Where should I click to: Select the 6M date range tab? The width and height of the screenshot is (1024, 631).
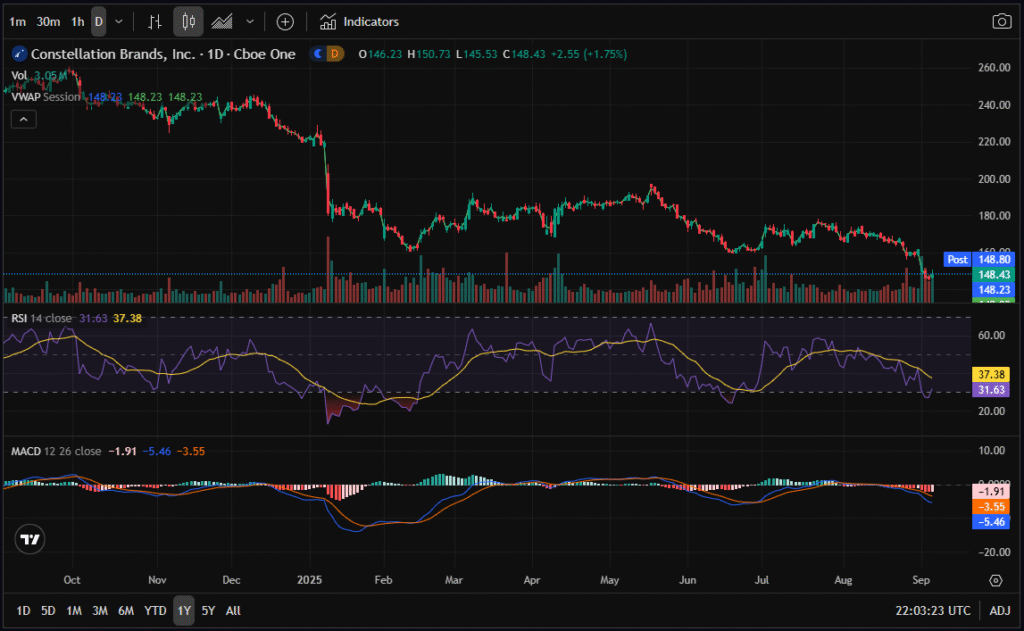coord(126,610)
